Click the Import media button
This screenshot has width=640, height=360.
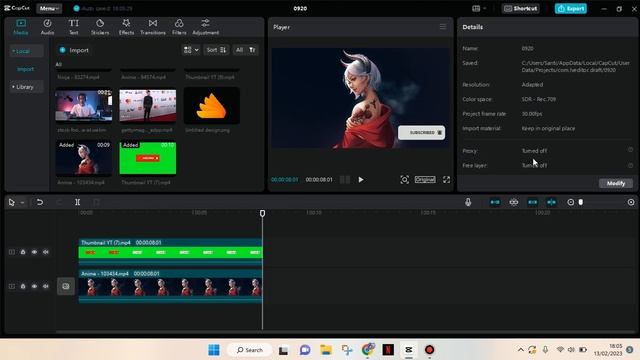(x=74, y=50)
